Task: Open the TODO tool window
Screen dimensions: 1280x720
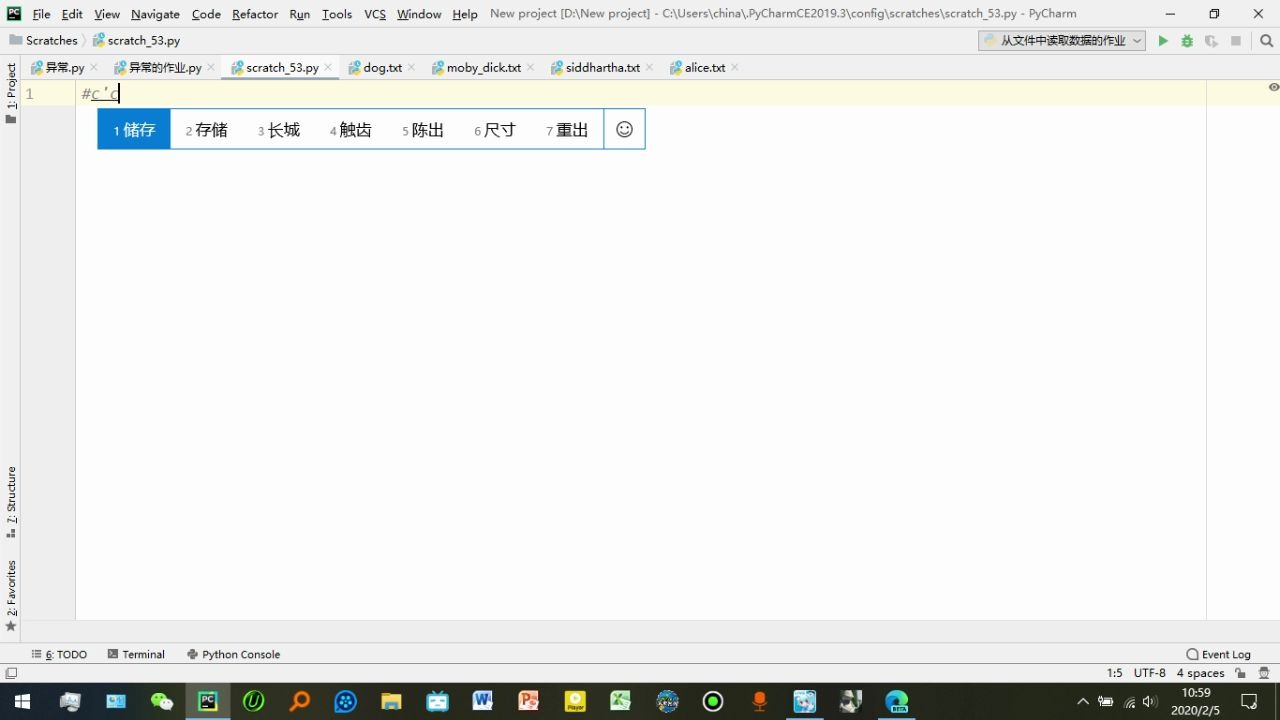Action: (x=64, y=654)
